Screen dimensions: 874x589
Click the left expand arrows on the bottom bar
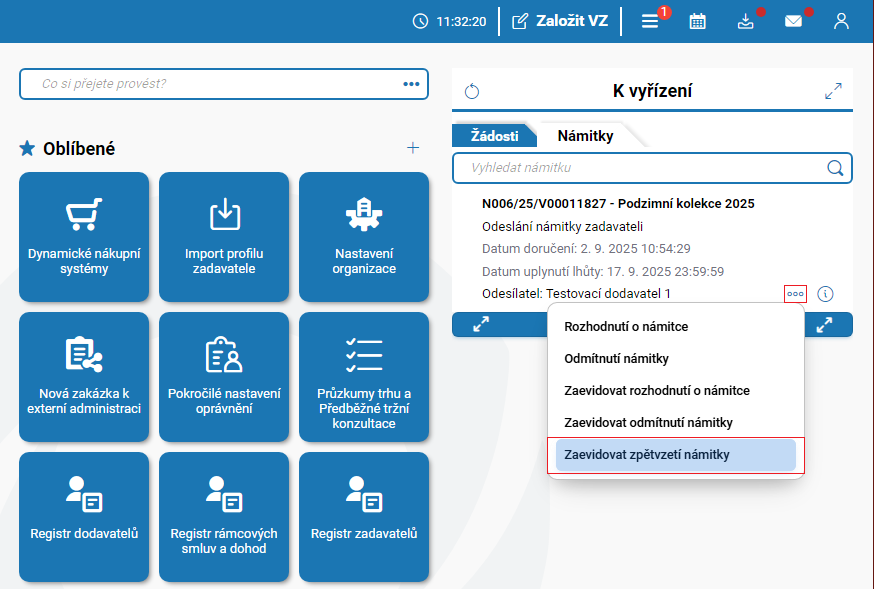click(x=481, y=324)
